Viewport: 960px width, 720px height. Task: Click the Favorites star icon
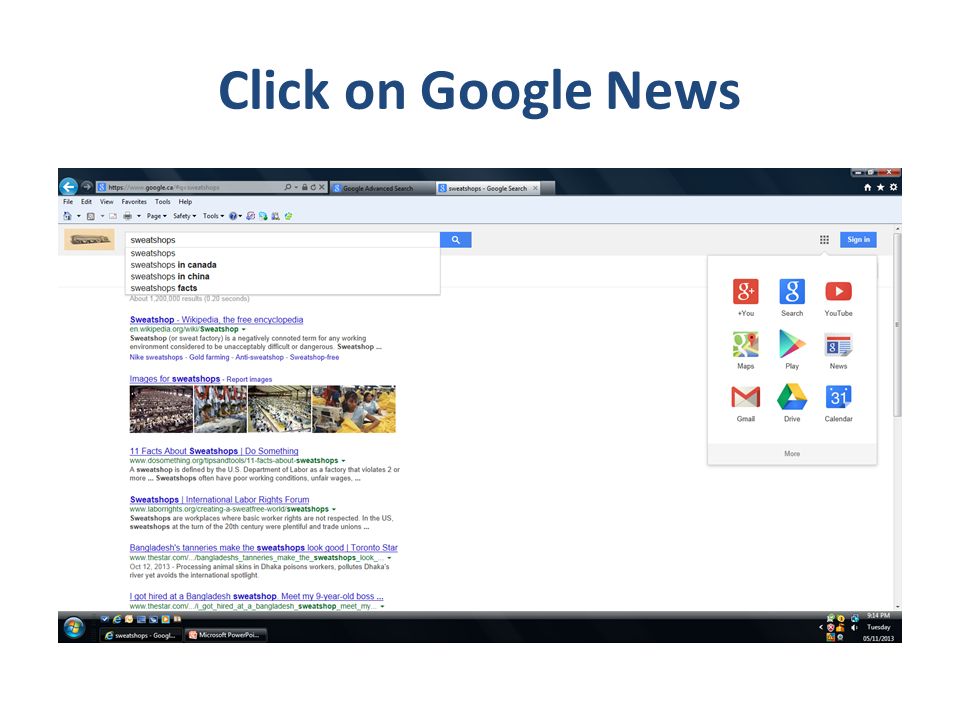(x=880, y=187)
